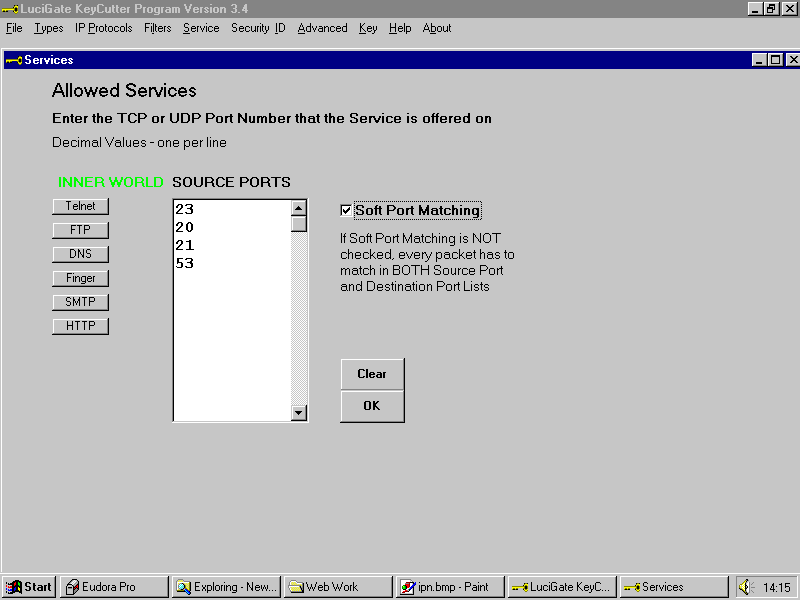Screen dimensions: 800x600
Task: Open the Types menu
Action: click(48, 28)
